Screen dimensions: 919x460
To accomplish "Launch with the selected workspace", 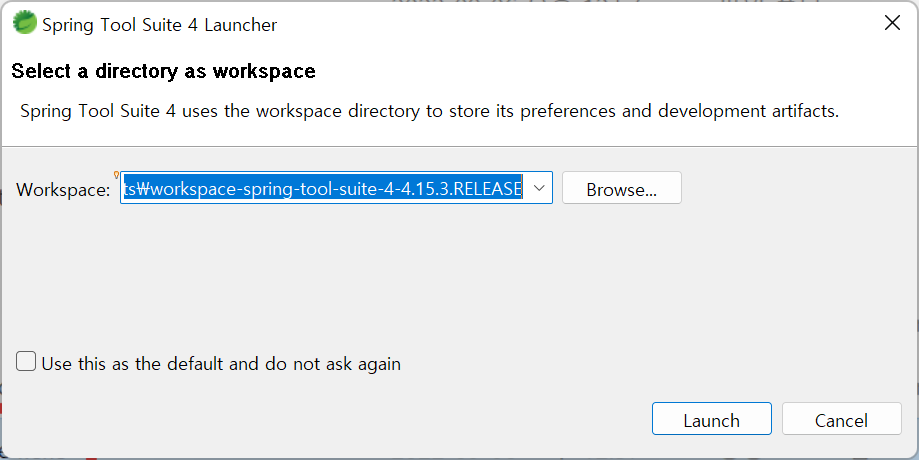I will point(712,418).
